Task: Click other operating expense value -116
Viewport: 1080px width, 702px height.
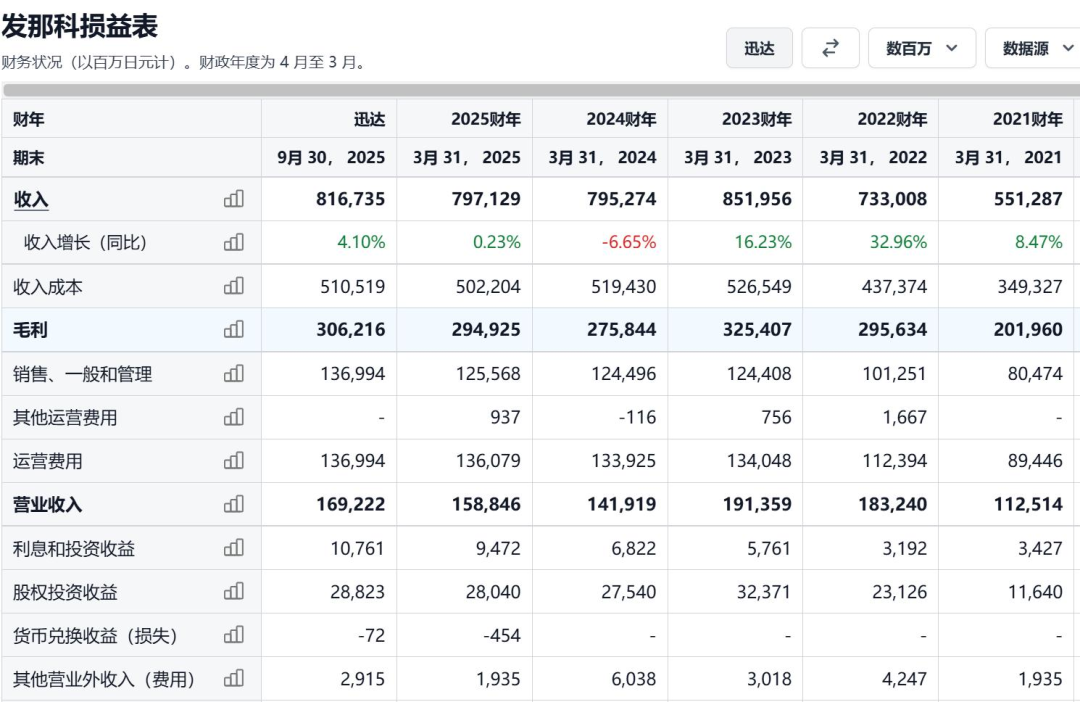Action: pos(637,417)
